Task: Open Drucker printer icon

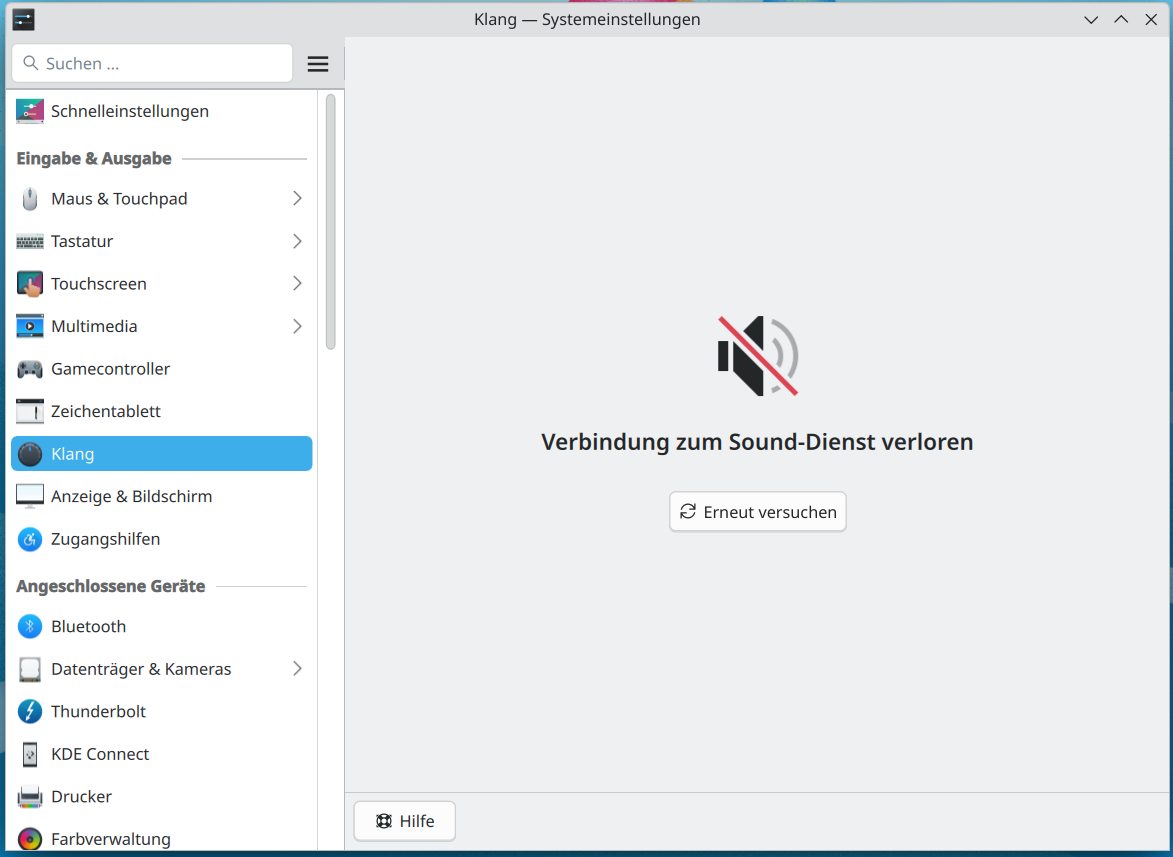Action: coord(30,797)
